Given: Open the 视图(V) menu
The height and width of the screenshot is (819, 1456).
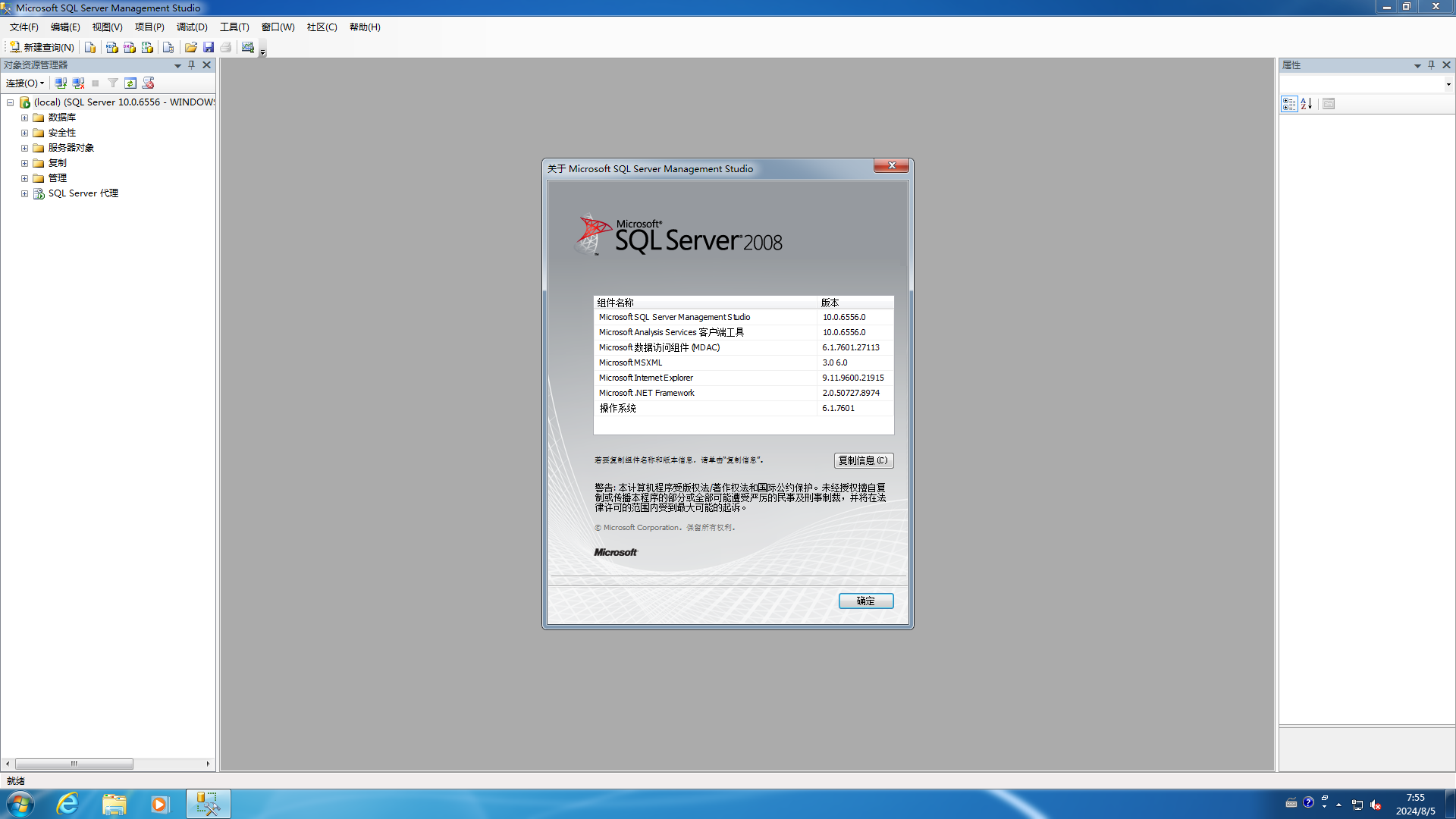Looking at the screenshot, I should point(107,27).
